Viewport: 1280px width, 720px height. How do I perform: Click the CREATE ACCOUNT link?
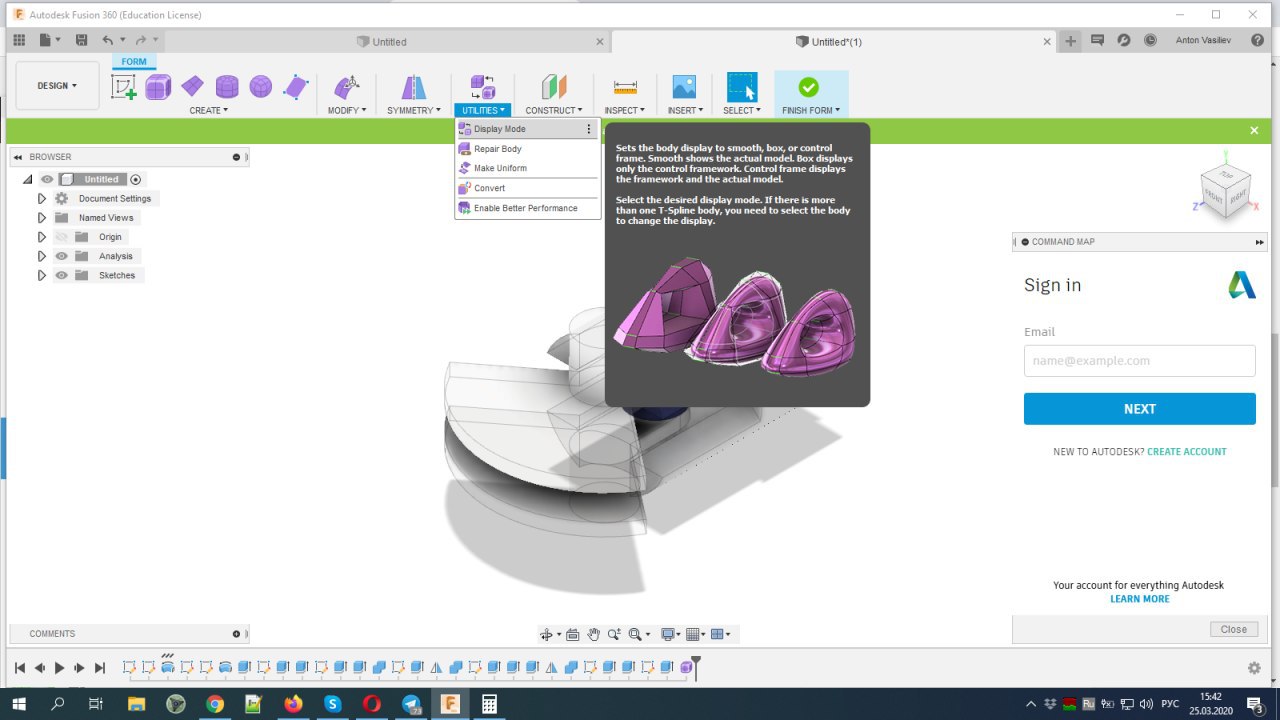tap(1187, 452)
